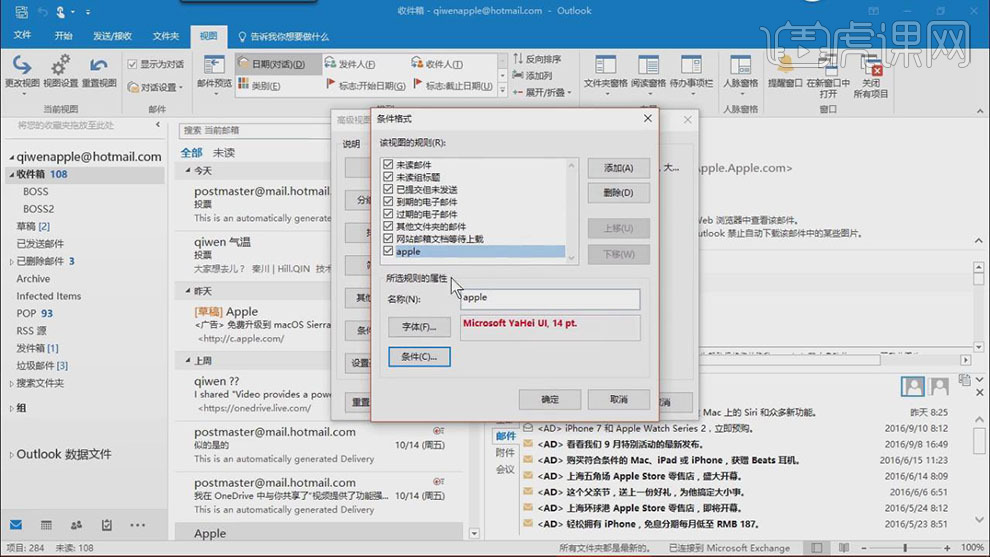This screenshot has height=557, width=990.
Task: Open the 字体(F)... font dialog button
Action: click(419, 327)
